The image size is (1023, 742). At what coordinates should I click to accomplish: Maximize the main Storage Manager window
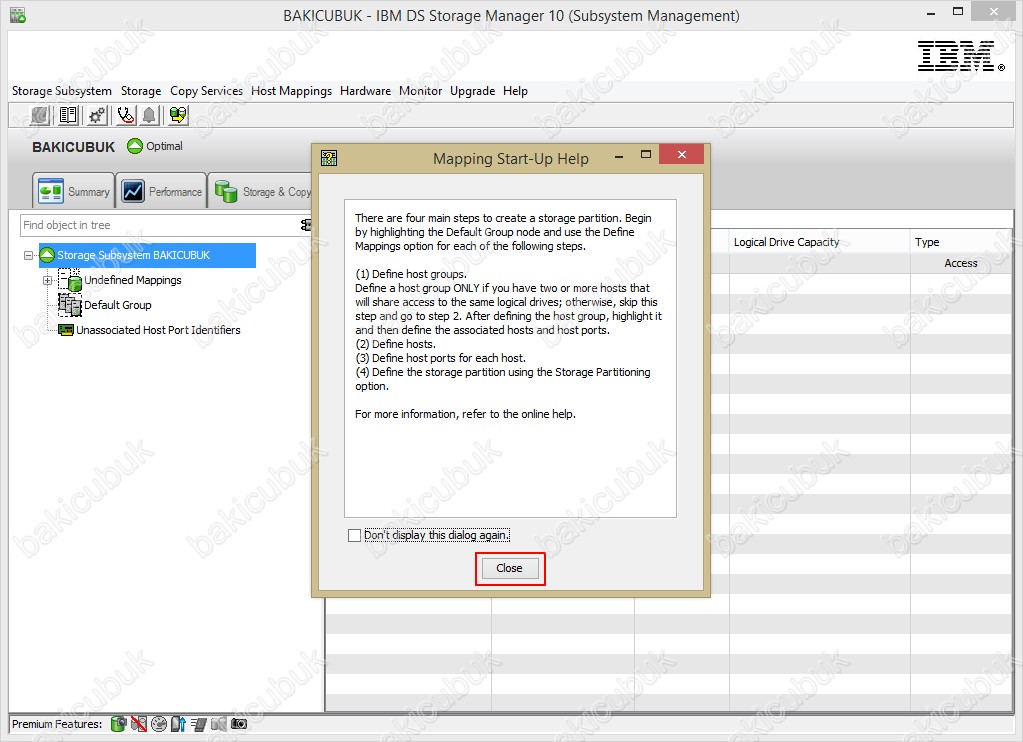(958, 11)
